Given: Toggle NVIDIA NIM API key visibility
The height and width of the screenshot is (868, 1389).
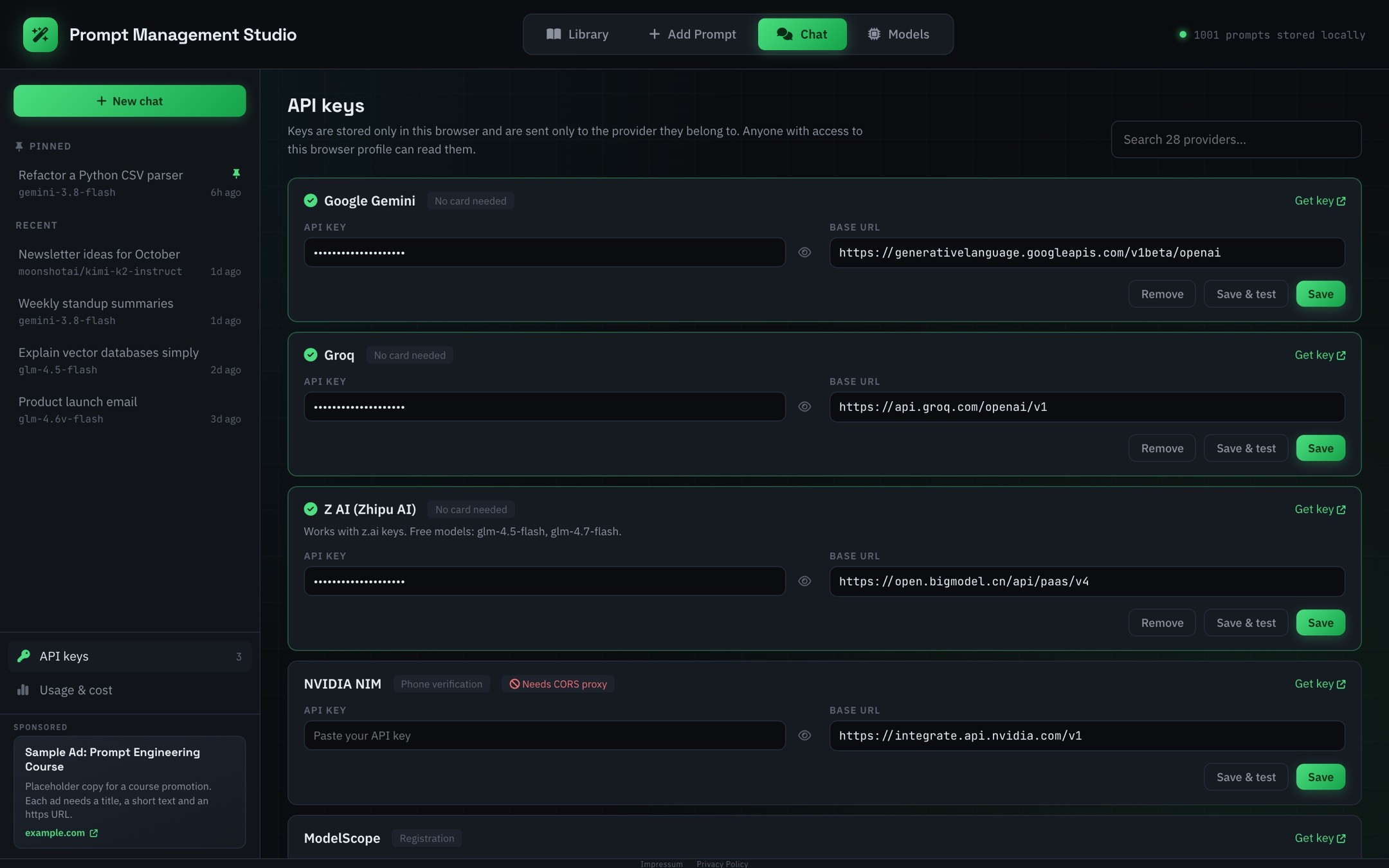Looking at the screenshot, I should tap(804, 736).
